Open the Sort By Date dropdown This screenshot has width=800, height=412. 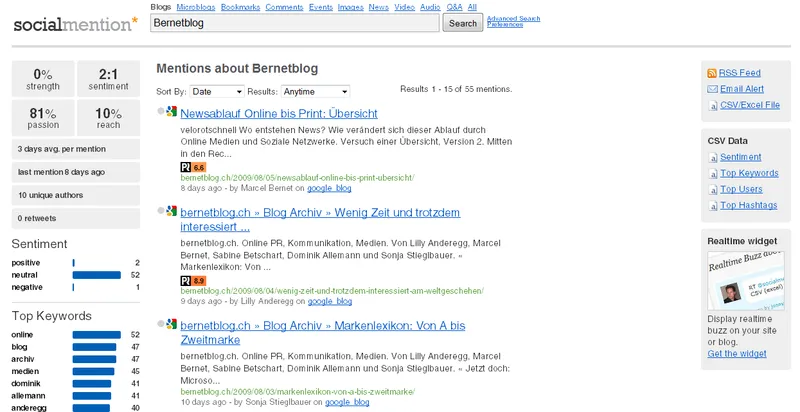pos(217,92)
